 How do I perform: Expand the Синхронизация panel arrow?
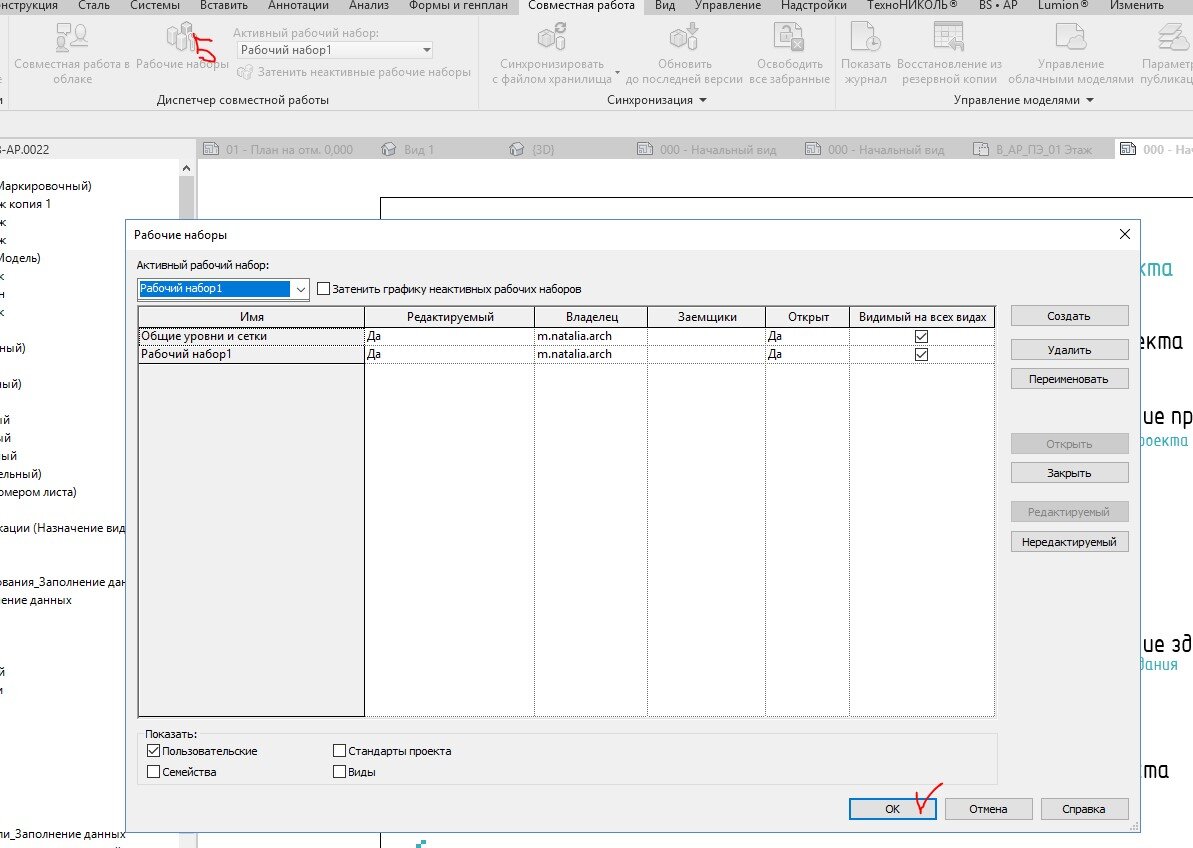[x=703, y=100]
